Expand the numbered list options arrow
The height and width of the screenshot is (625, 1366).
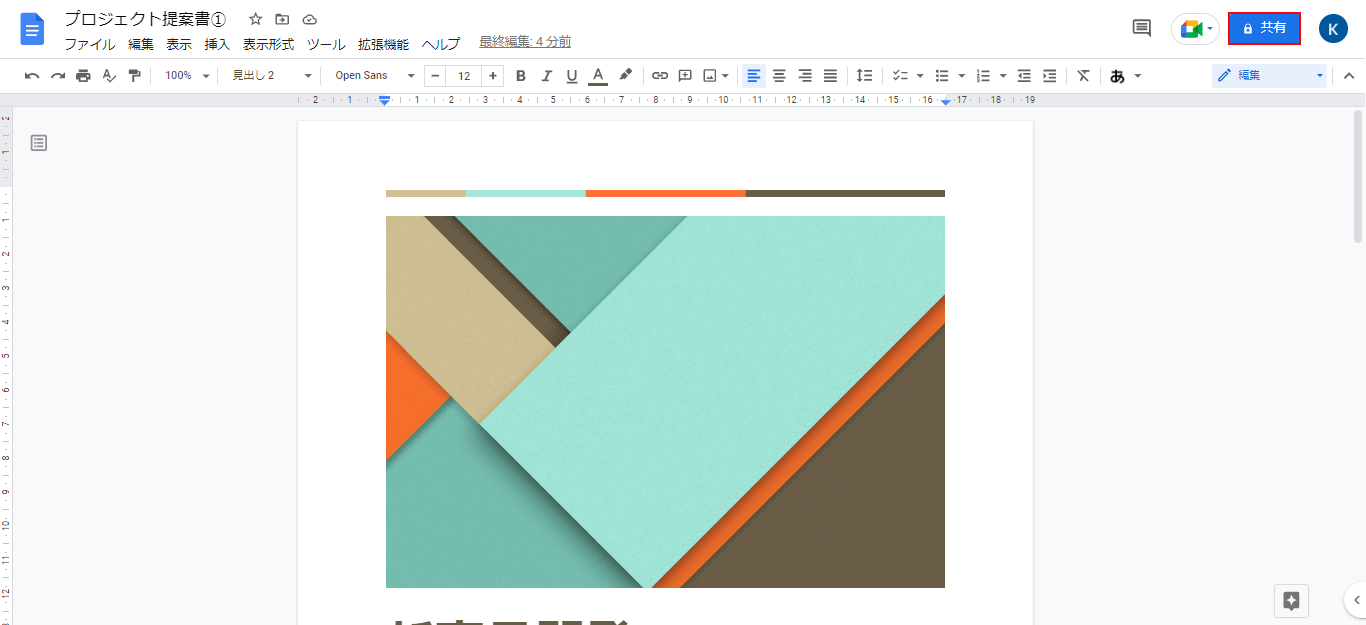tap(1003, 75)
